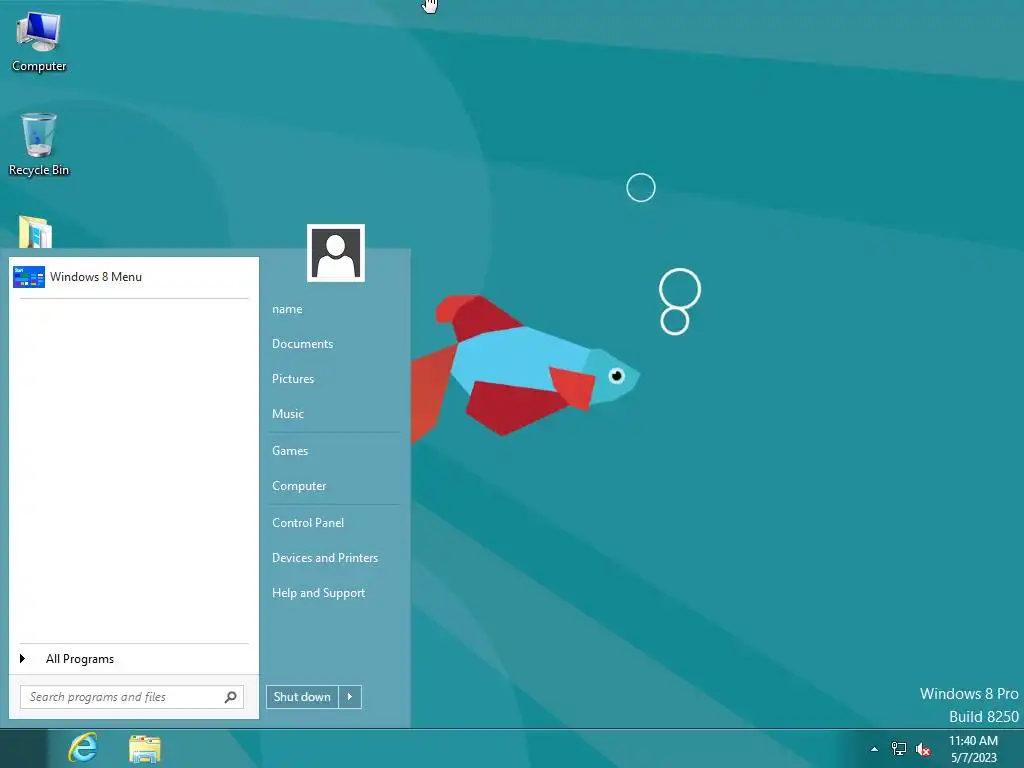
Task: Open the clock showing 11:40 AM
Action: pos(973,749)
